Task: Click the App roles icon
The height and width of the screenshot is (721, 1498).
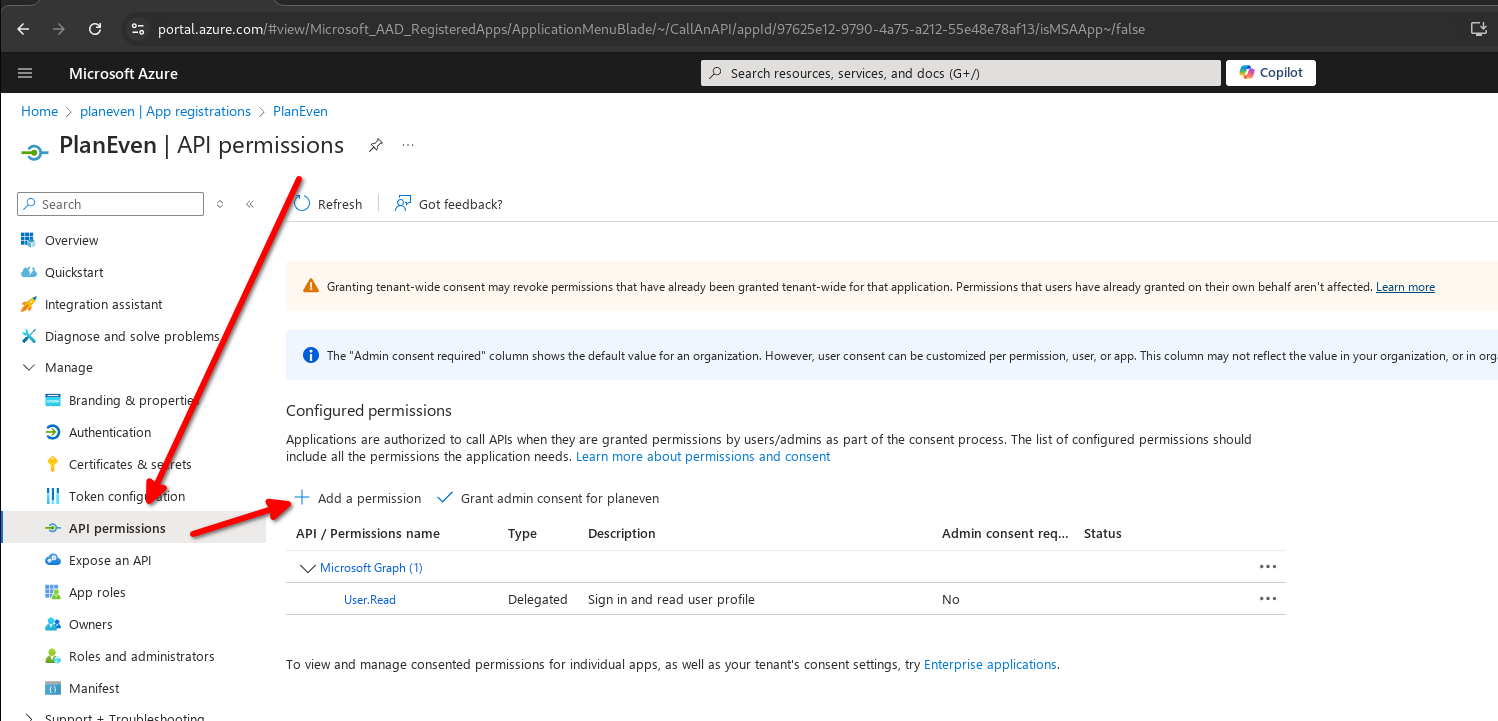Action: click(53, 592)
